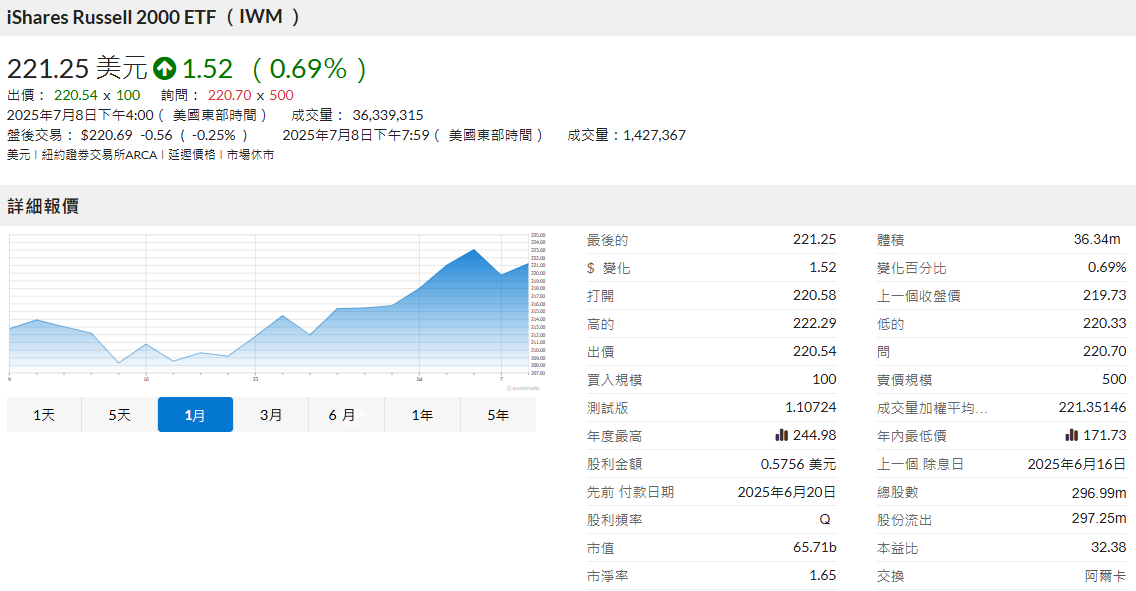Click the 股利頻率 value Q
This screenshot has width=1136, height=591.
[x=824, y=519]
